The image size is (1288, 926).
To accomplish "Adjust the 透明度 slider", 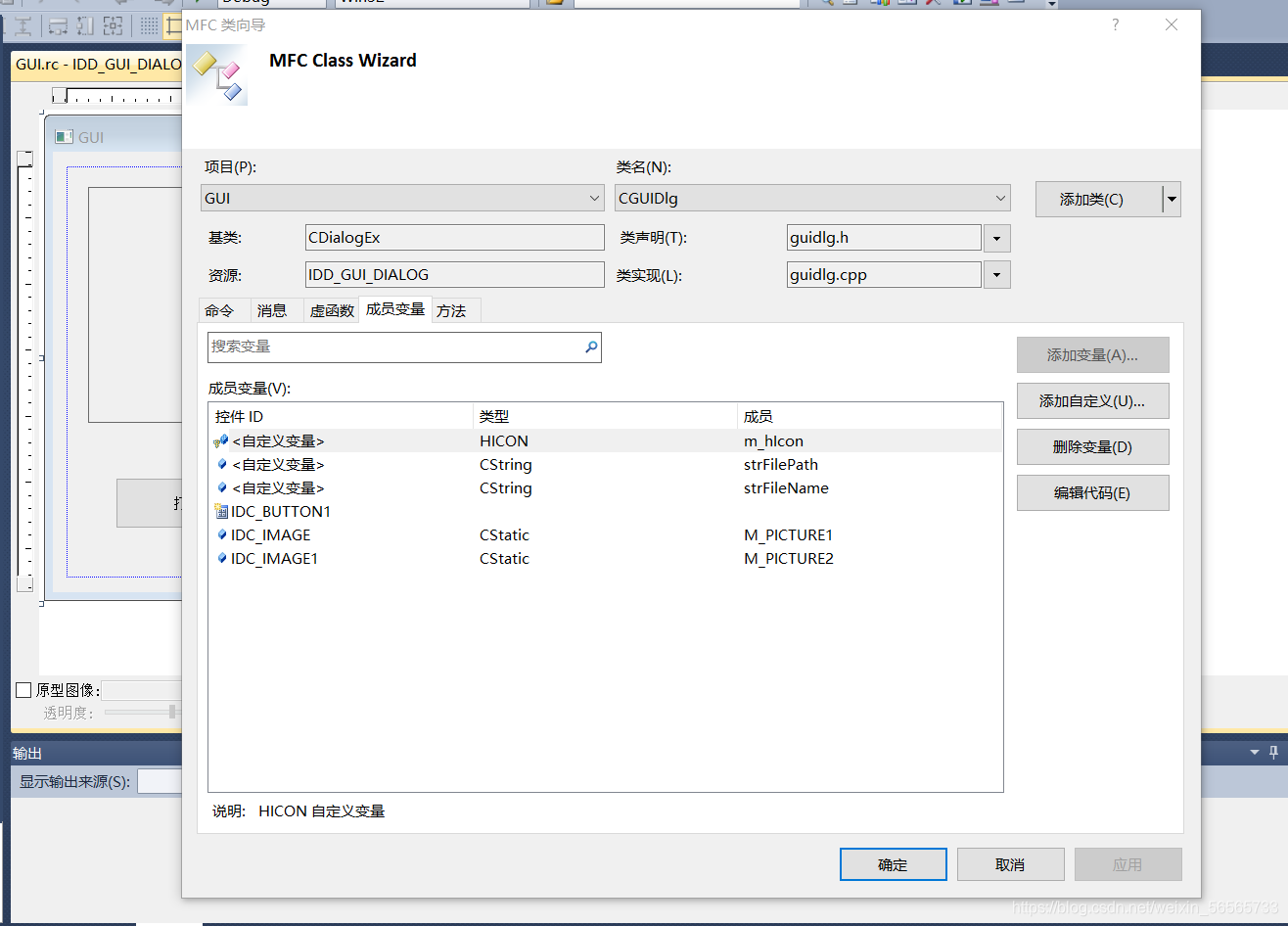I will [143, 713].
